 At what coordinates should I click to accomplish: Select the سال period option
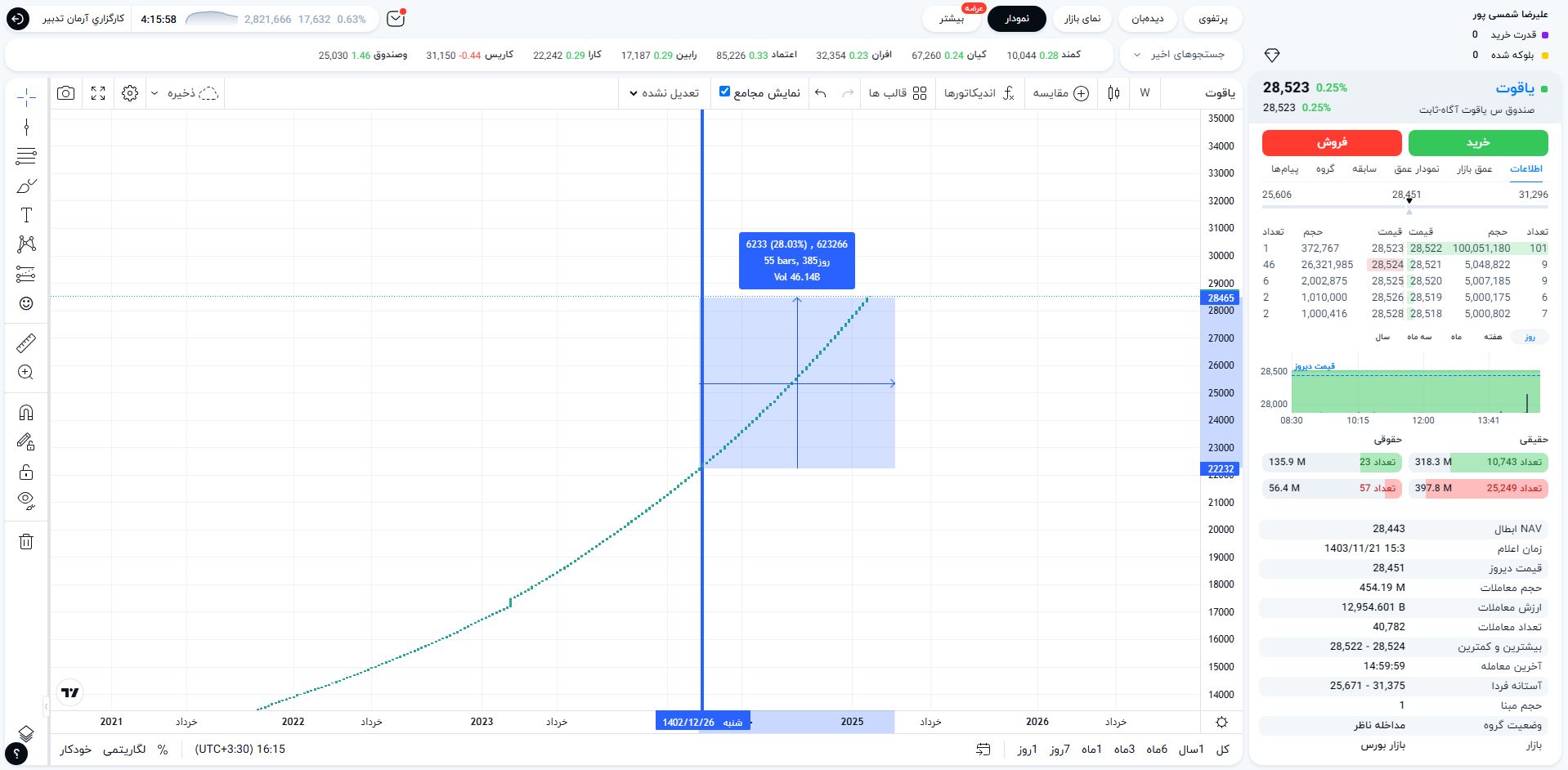1382,337
